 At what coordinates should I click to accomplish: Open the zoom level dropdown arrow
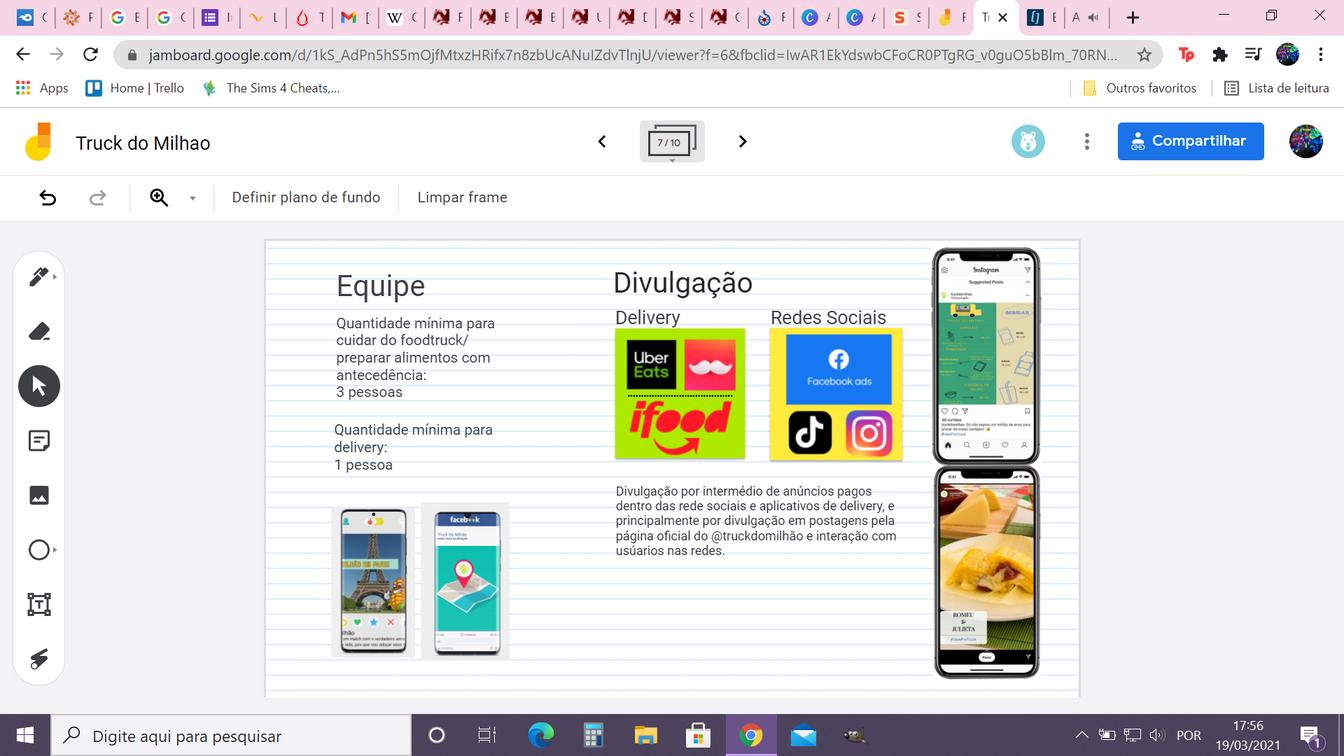tap(192, 198)
